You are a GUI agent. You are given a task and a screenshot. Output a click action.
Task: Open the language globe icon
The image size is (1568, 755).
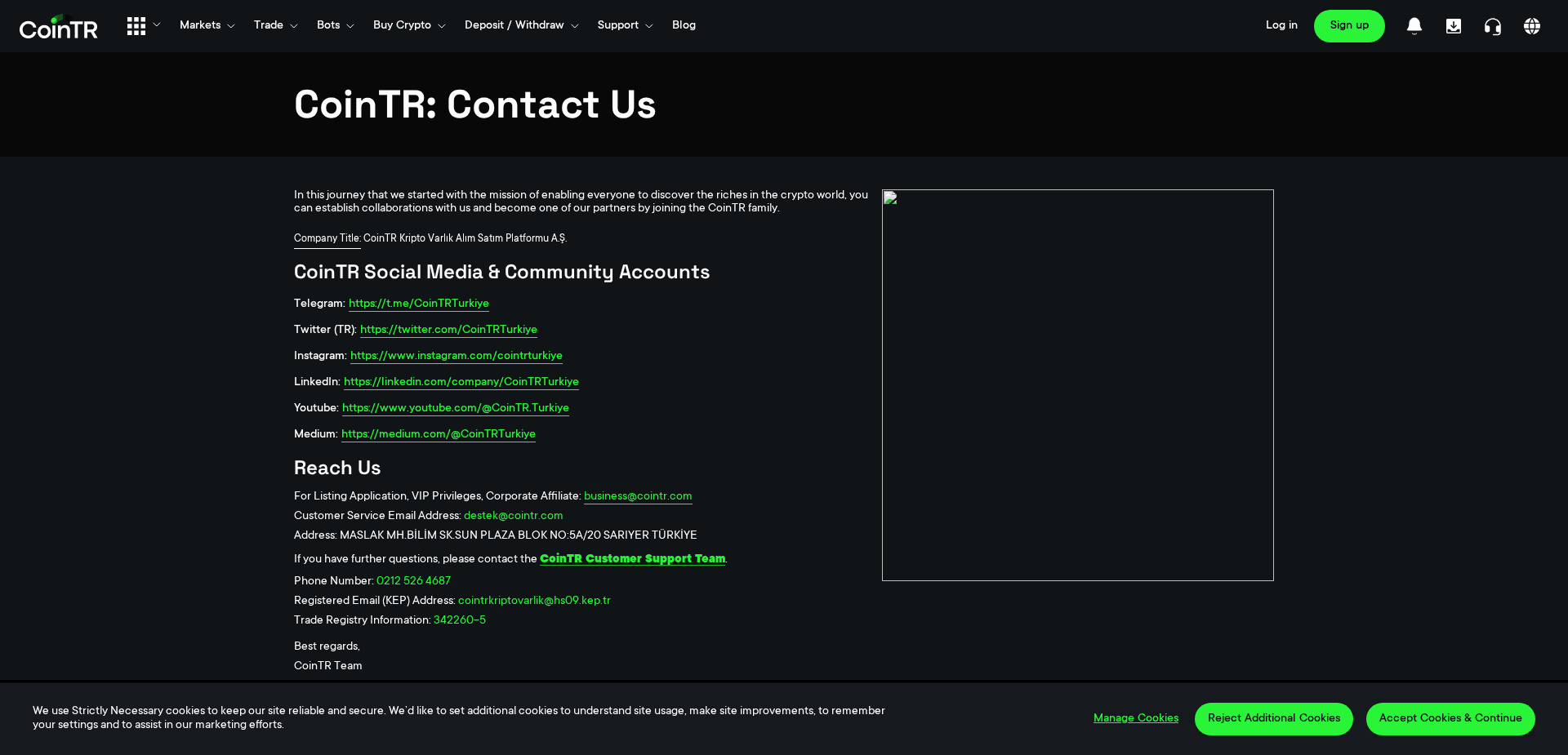(x=1531, y=25)
